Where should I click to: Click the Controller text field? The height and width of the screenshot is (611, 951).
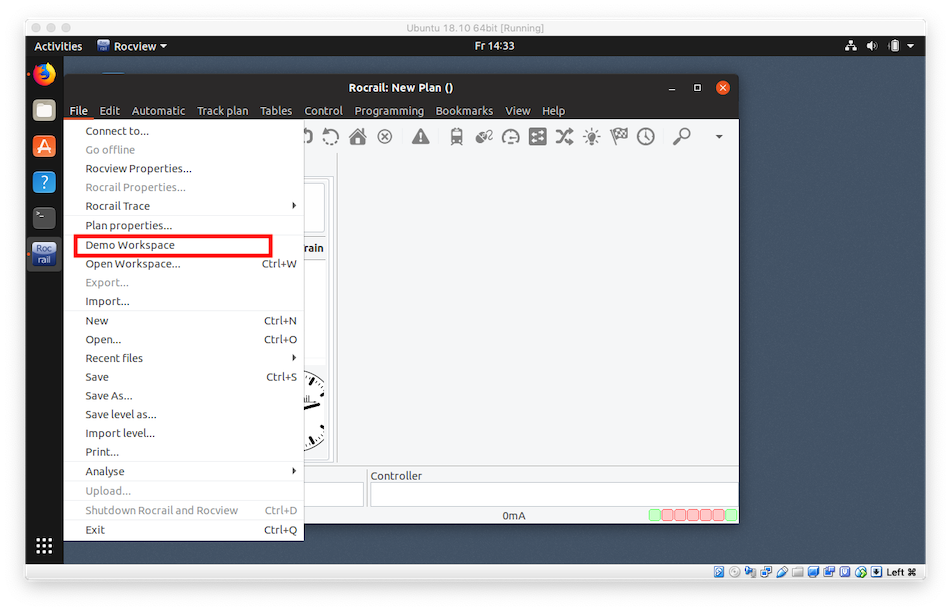pos(553,494)
